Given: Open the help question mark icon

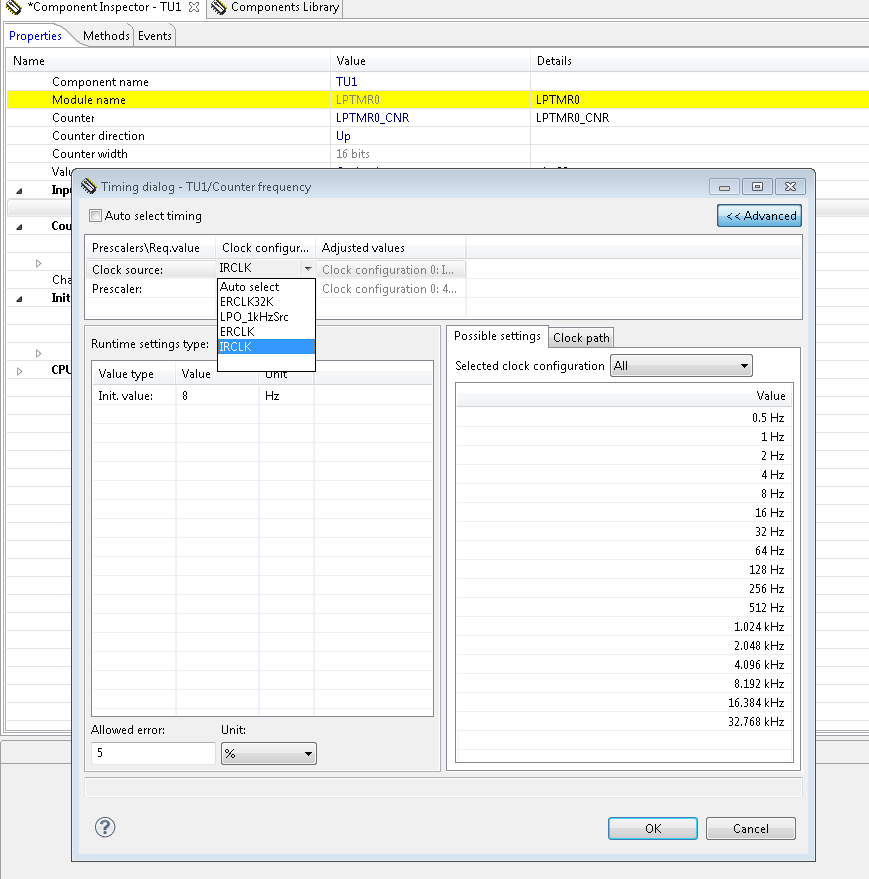Looking at the screenshot, I should (x=105, y=827).
